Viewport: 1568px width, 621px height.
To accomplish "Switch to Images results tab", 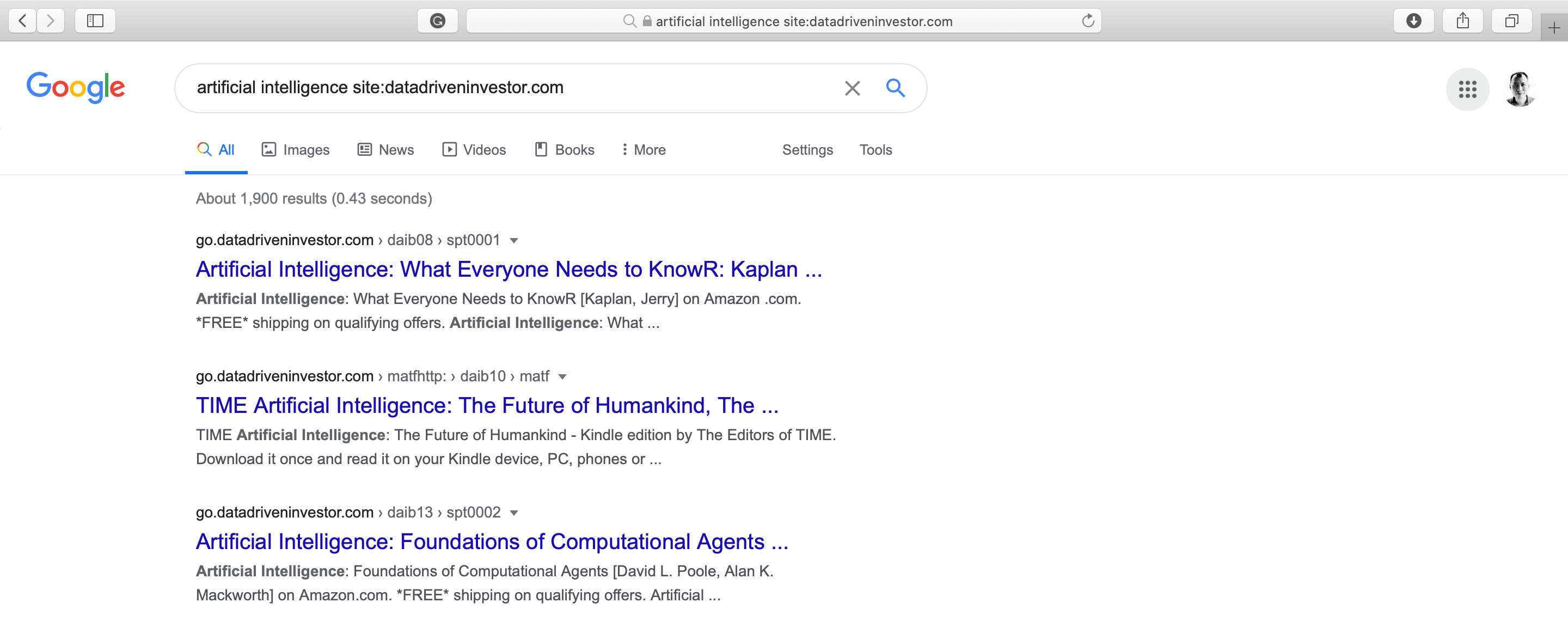I will (296, 150).
